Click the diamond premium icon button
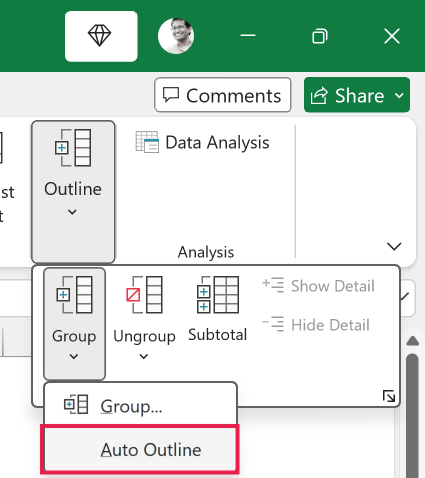The height and width of the screenshot is (478, 425). (x=101, y=36)
